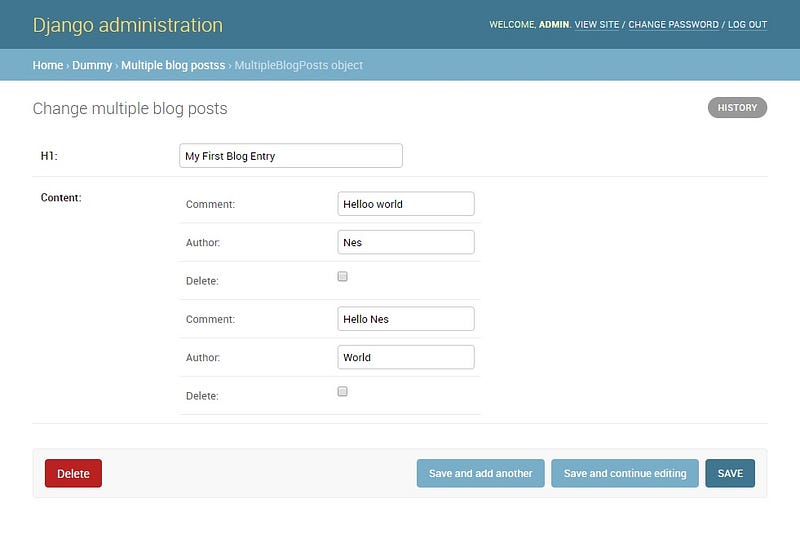Click the Log Out link
The width and height of the screenshot is (800, 547).
(747, 24)
